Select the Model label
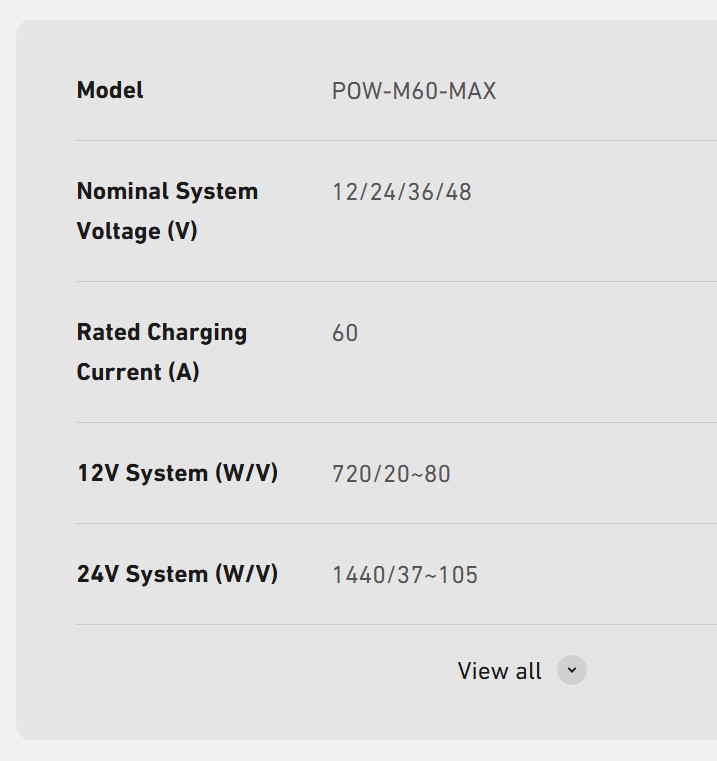The width and height of the screenshot is (717, 761). click(x=110, y=90)
